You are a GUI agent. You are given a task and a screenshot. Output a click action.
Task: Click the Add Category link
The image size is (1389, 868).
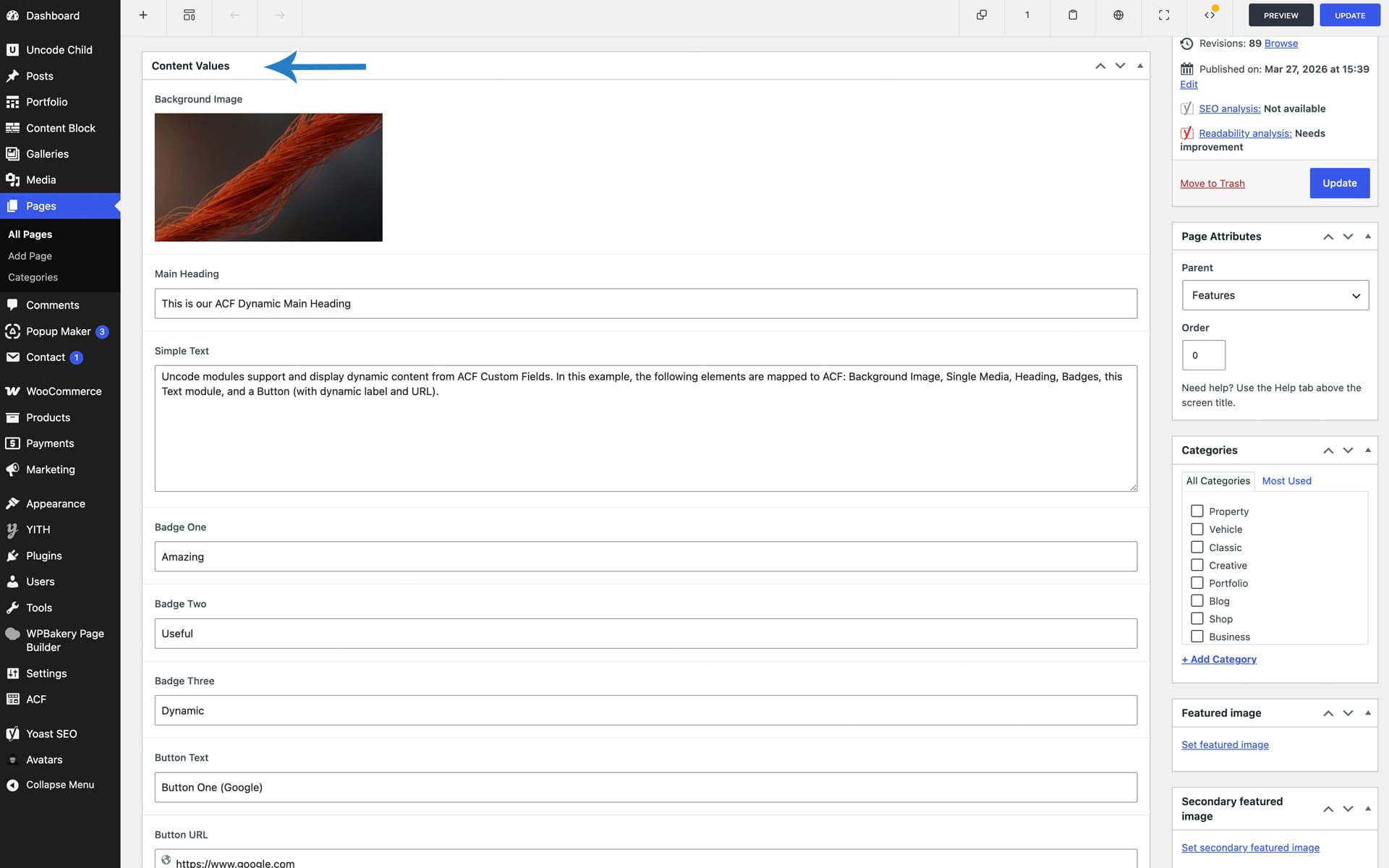point(1219,659)
